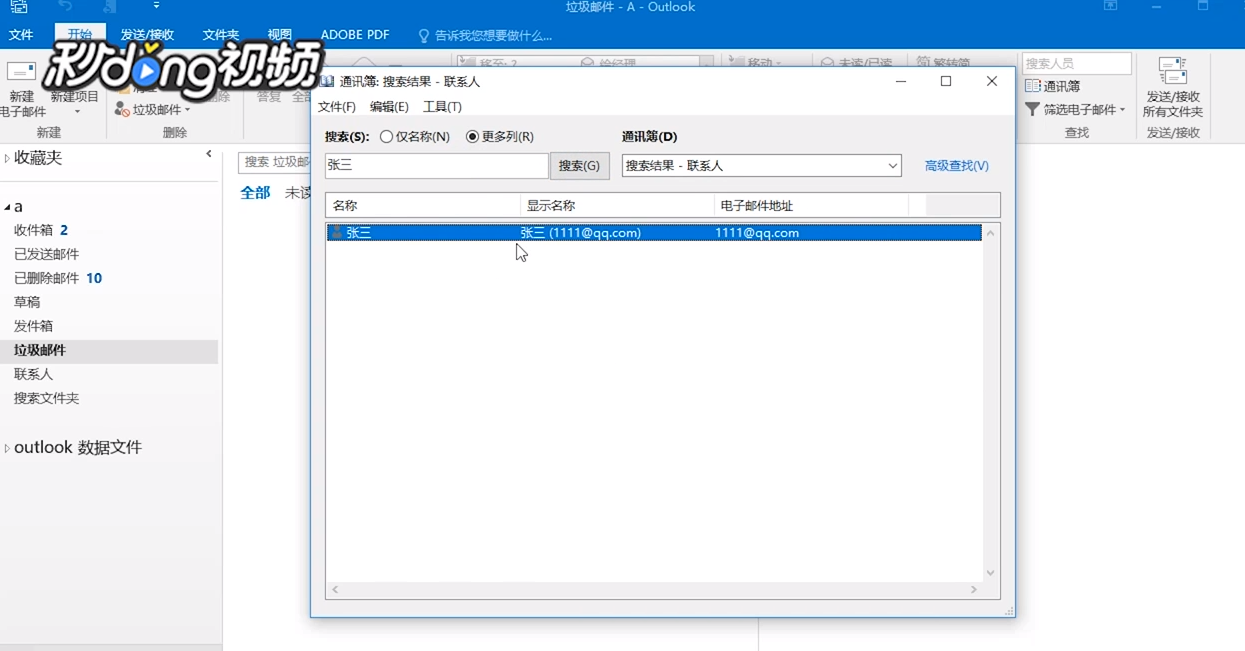Click the 新建项目 icon

click(x=74, y=96)
